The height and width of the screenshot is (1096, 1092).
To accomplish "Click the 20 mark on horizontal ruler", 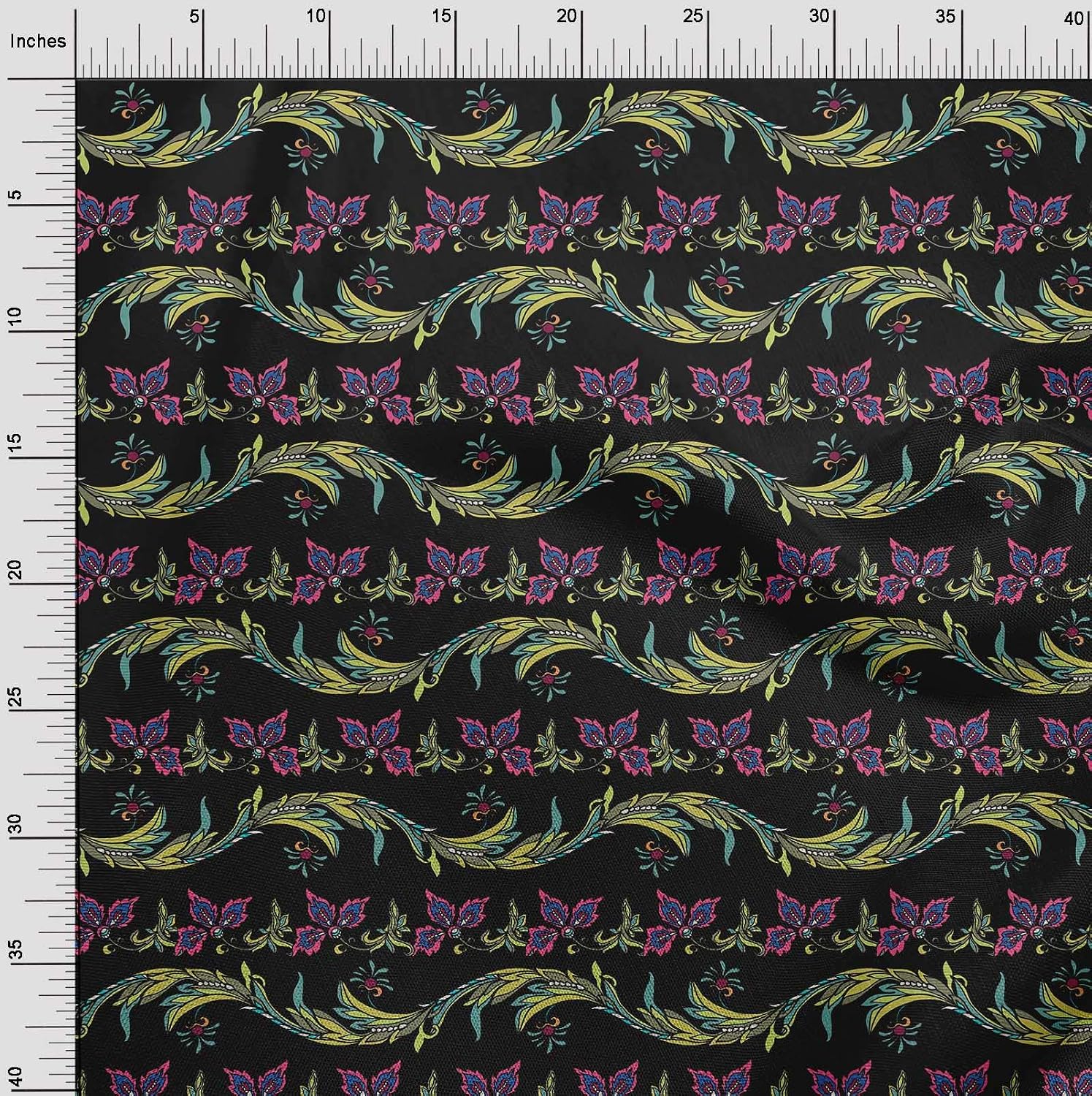I will coord(568,17).
